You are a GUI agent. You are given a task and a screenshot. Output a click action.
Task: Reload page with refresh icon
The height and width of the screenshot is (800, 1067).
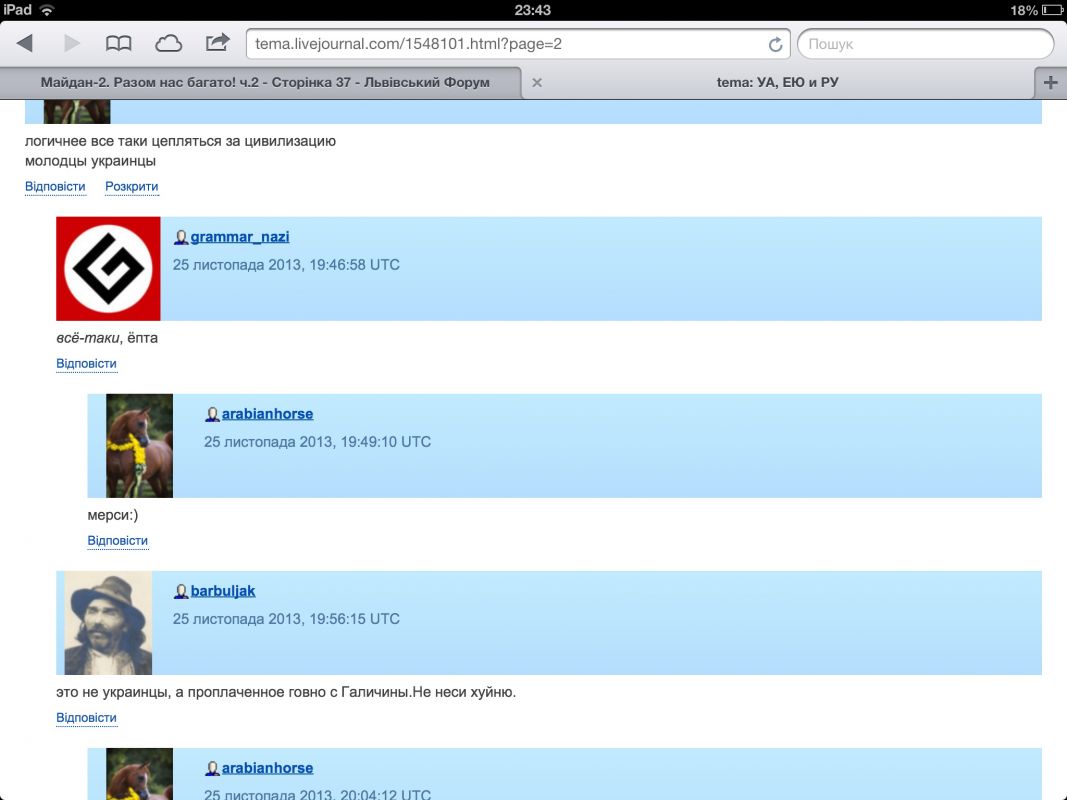(774, 45)
